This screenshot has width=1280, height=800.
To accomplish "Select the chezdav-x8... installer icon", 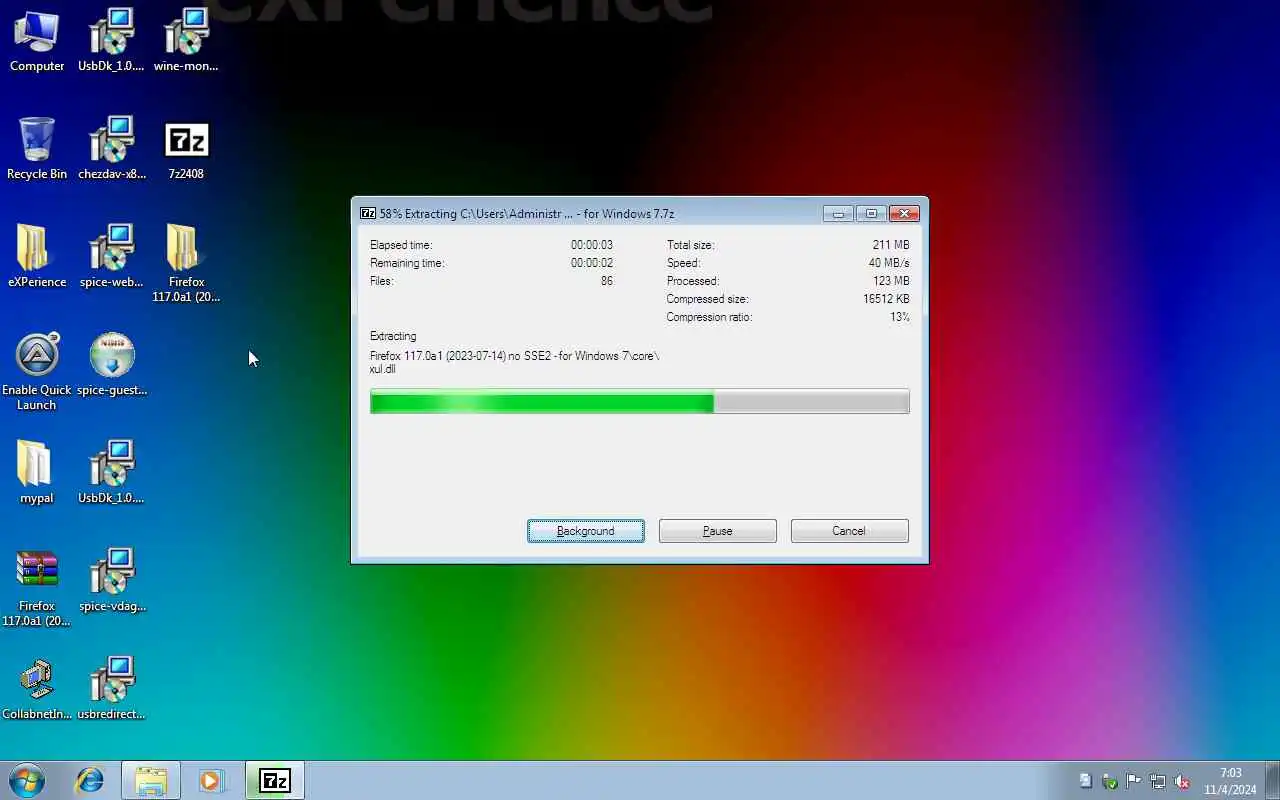I will point(112,149).
